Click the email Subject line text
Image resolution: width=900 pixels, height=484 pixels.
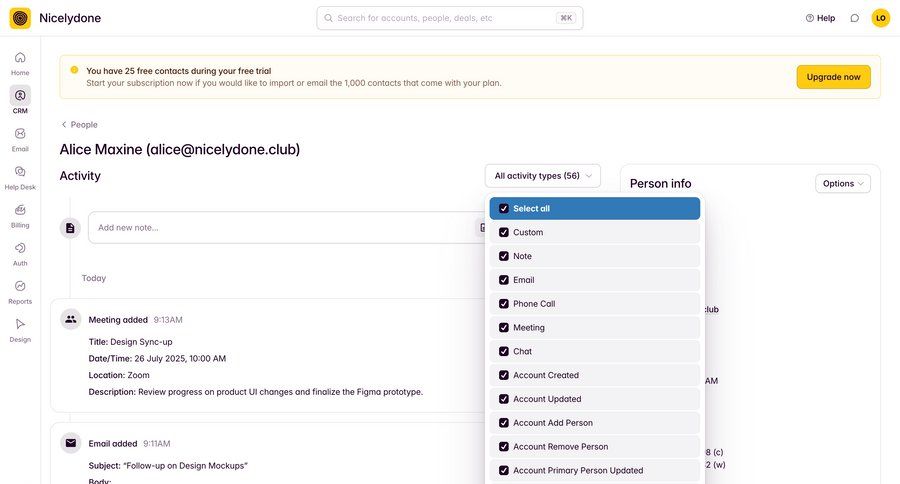point(168,466)
